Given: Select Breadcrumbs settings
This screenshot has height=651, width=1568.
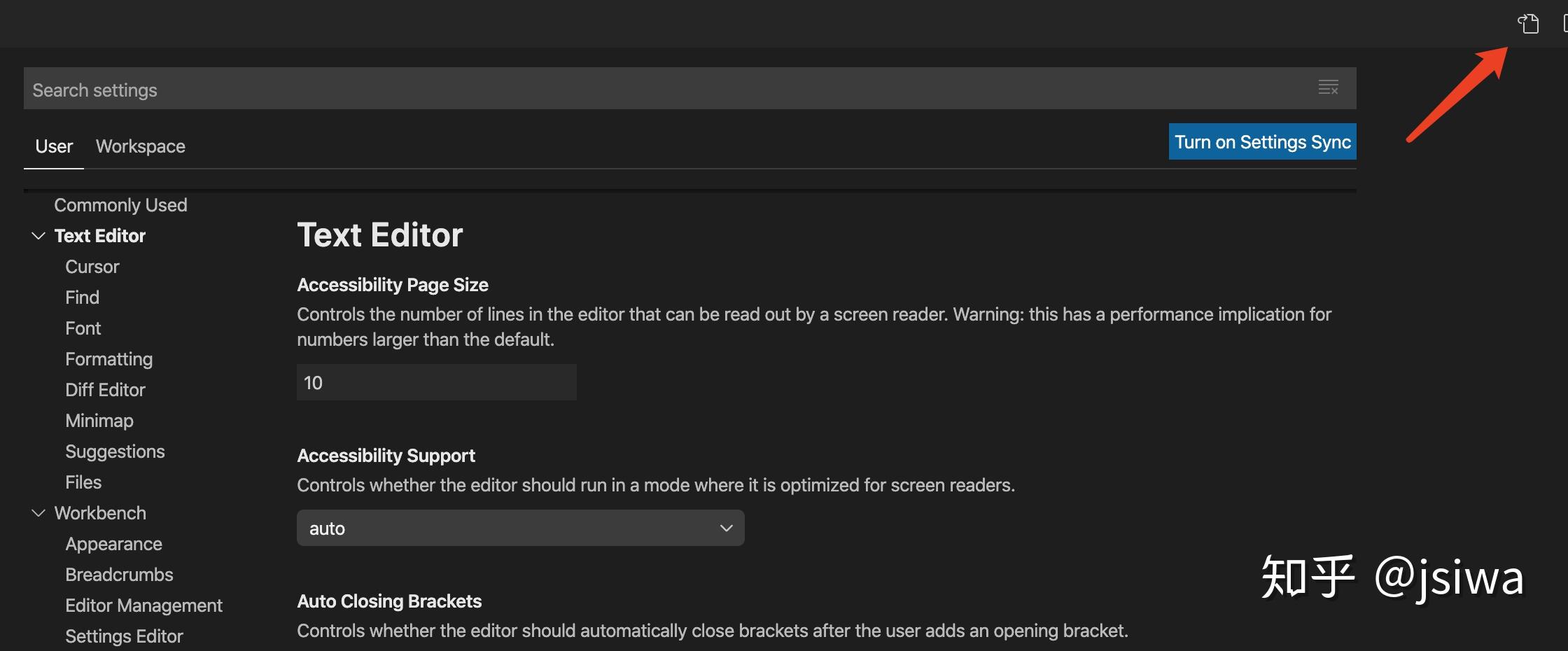Looking at the screenshot, I should coord(119,574).
